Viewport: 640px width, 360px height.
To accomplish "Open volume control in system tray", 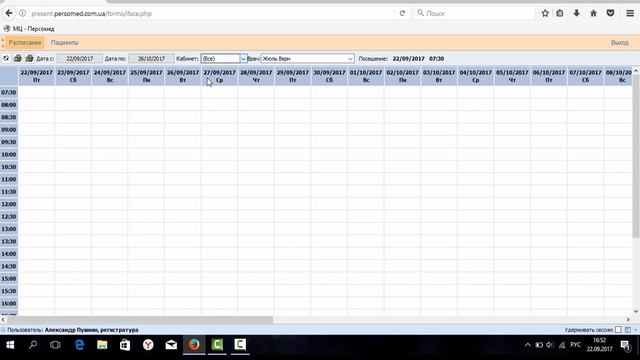I will (550, 345).
